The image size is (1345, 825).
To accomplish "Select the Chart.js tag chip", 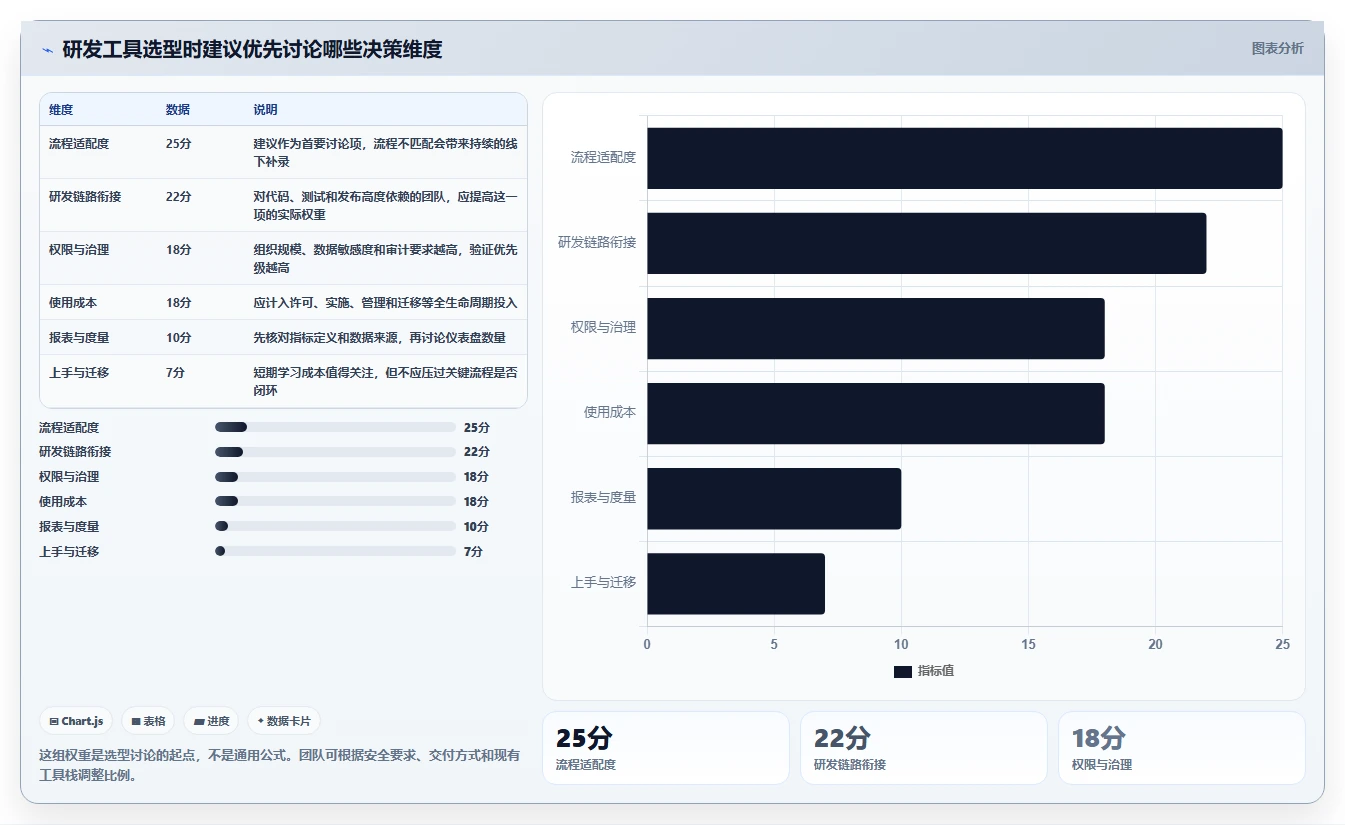I will click(76, 721).
